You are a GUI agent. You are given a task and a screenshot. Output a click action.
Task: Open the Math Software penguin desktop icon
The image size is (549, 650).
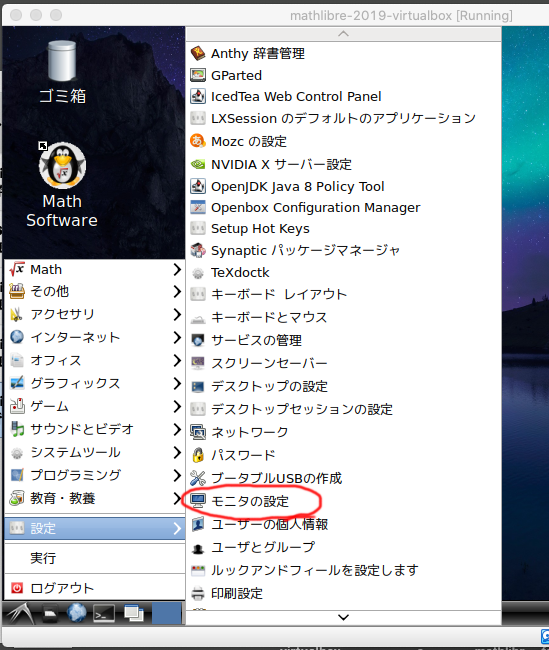pos(62,184)
